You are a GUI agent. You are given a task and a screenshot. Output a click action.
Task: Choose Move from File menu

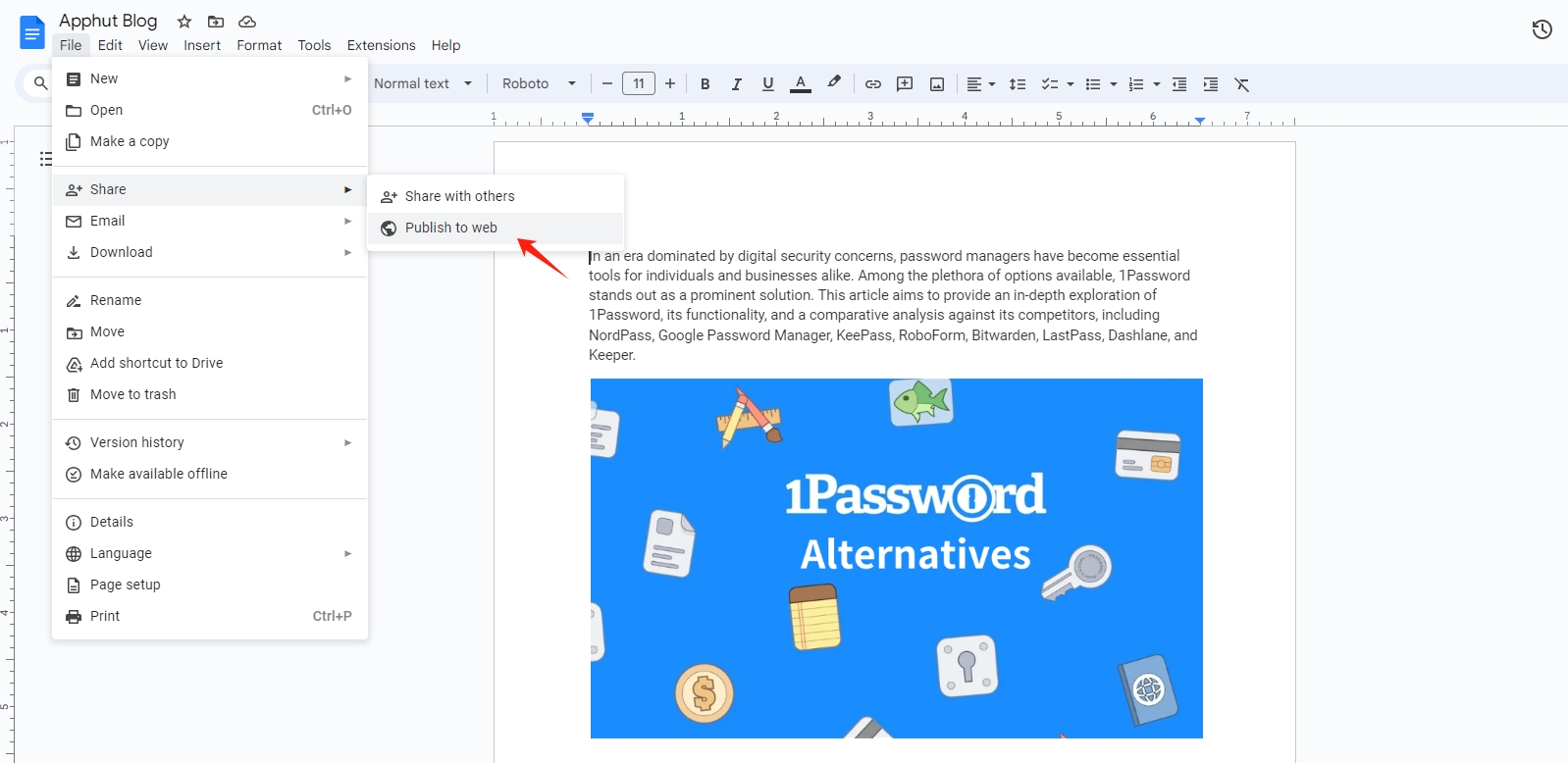210,331
